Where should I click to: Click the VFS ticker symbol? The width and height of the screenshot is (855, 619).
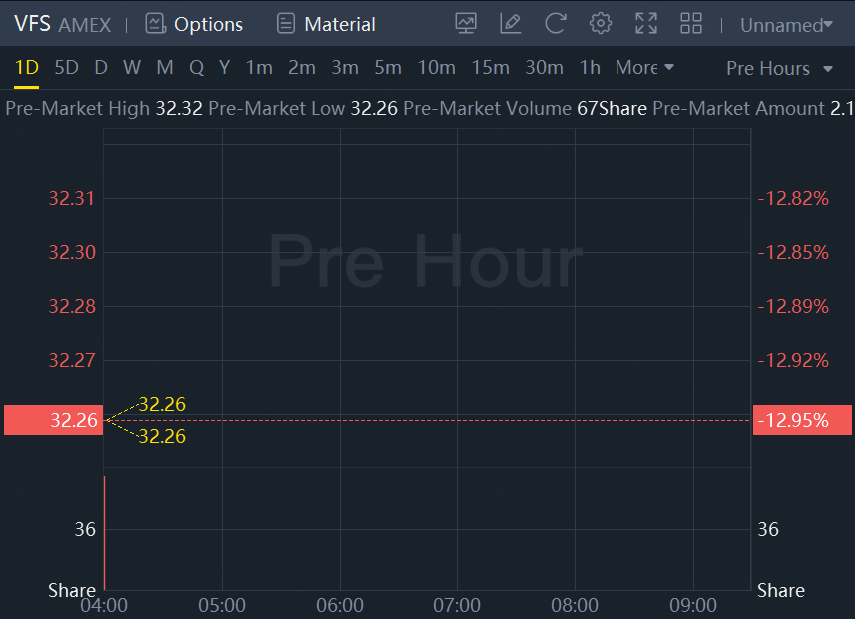33,24
